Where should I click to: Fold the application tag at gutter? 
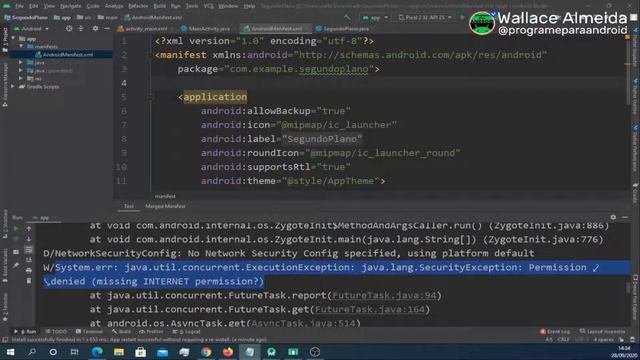pos(150,97)
